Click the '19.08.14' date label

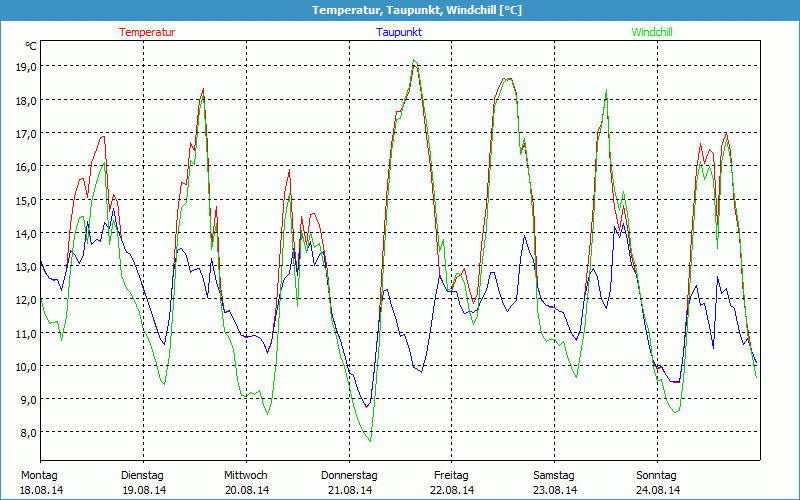point(144,490)
